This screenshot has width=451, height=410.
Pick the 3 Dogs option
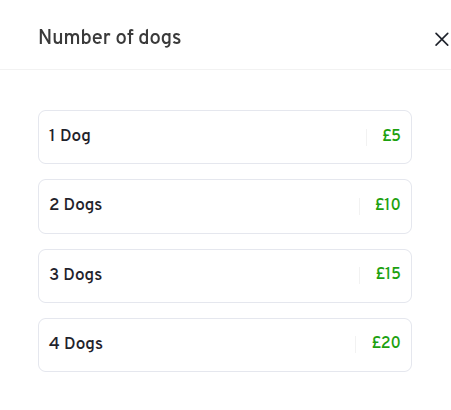(225, 276)
